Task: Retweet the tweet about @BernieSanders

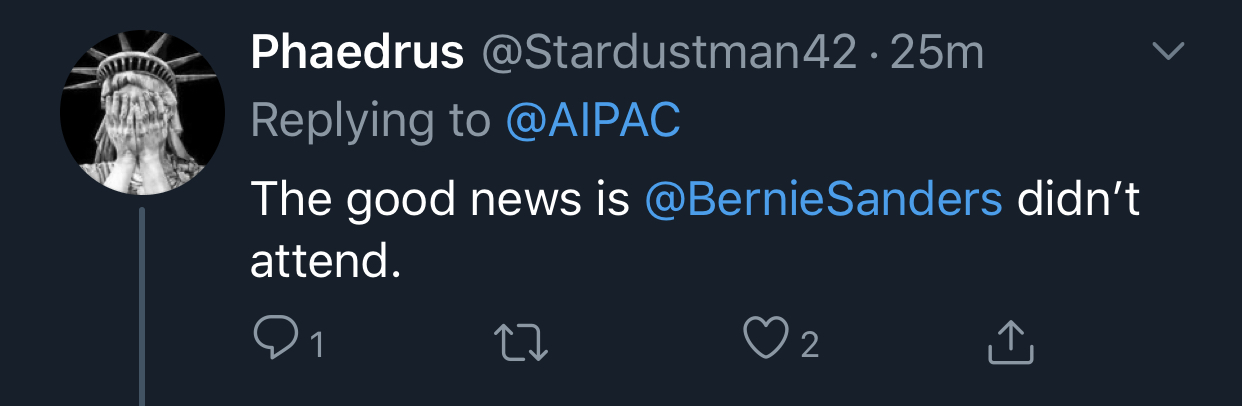Action: (x=521, y=343)
